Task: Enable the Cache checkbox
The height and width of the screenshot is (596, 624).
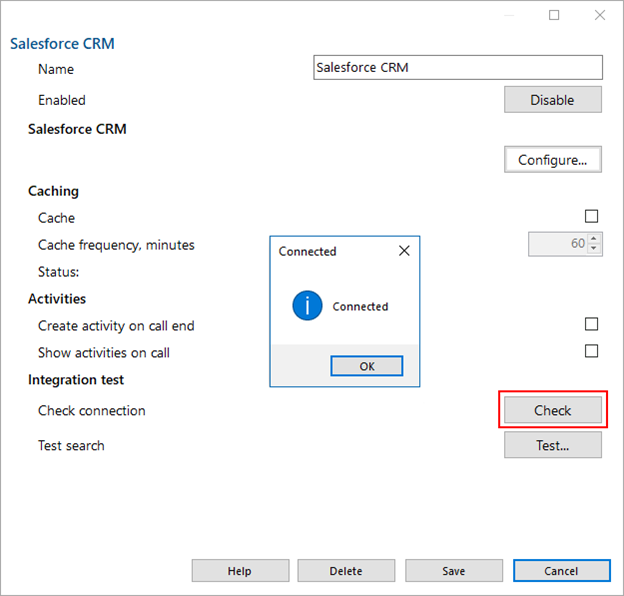Action: click(591, 216)
